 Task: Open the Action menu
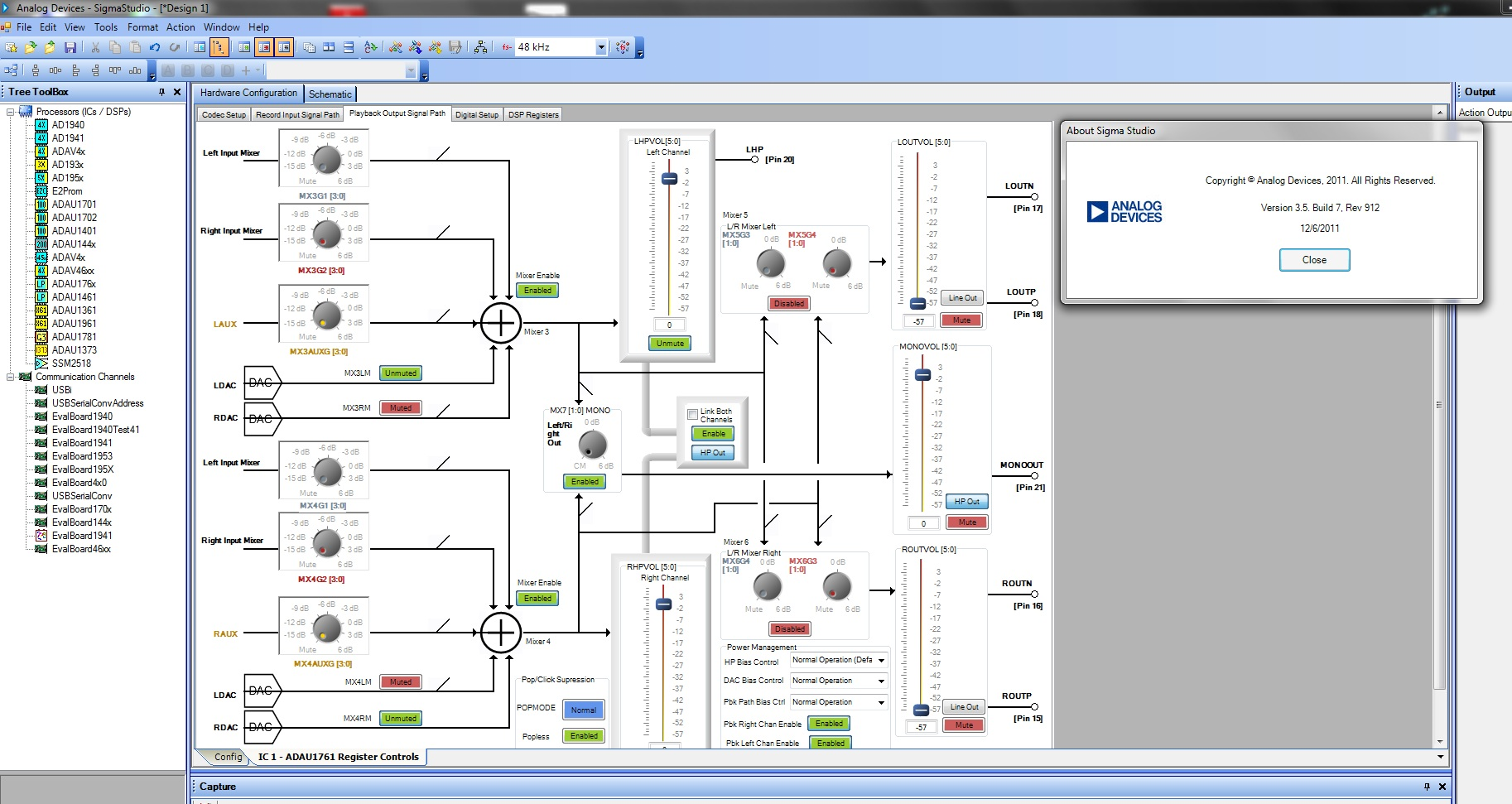[181, 27]
